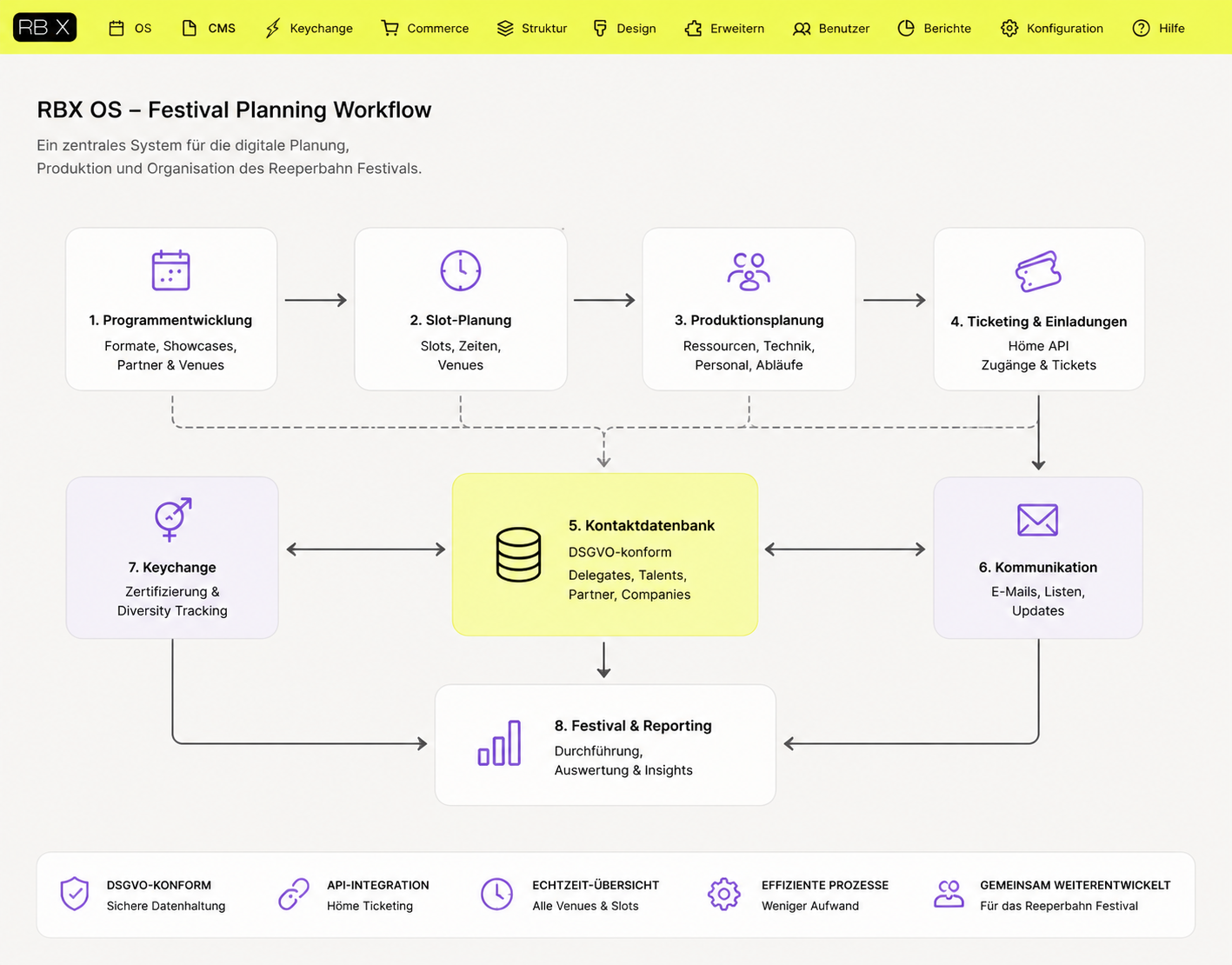The image size is (1232, 965).
Task: Select the '3. Produktionsplanung' card title
Action: 749,320
